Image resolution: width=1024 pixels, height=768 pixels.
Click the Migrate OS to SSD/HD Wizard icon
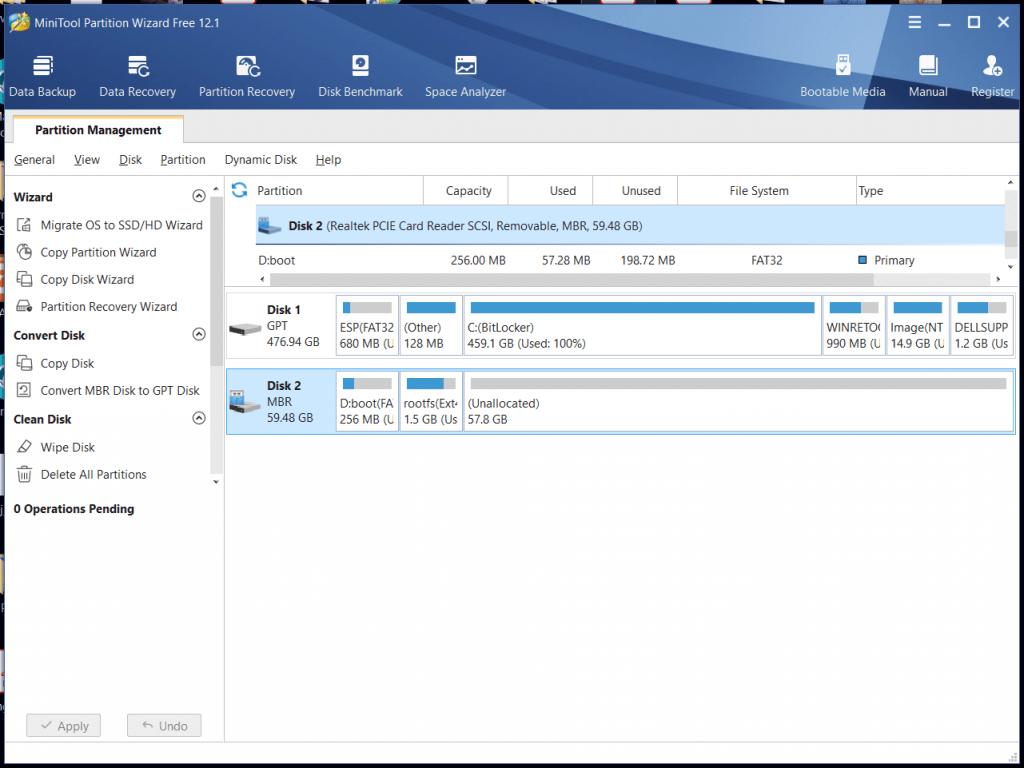24,225
